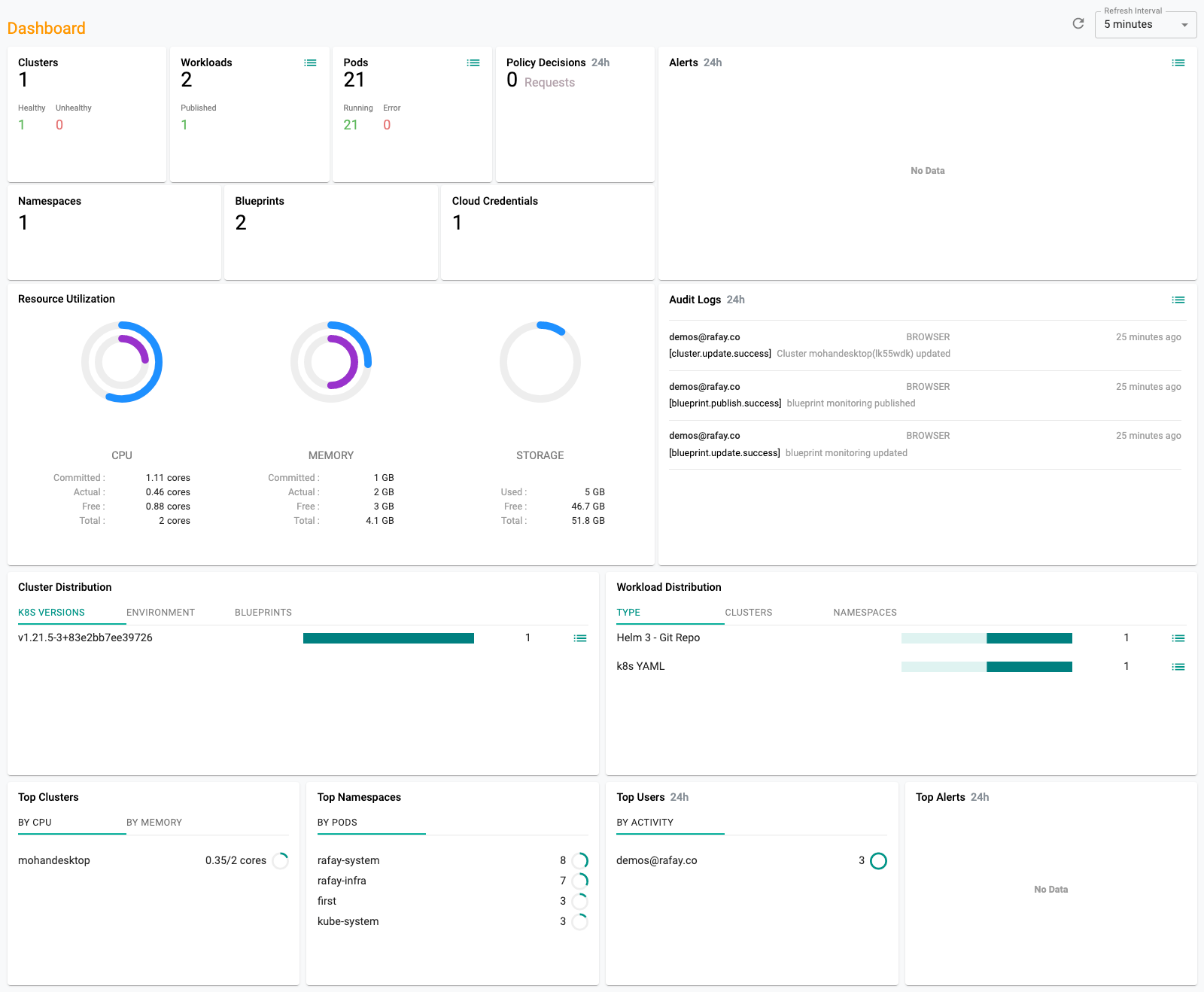
Task: Open list icon for k8s YAML row
Action: (1178, 667)
